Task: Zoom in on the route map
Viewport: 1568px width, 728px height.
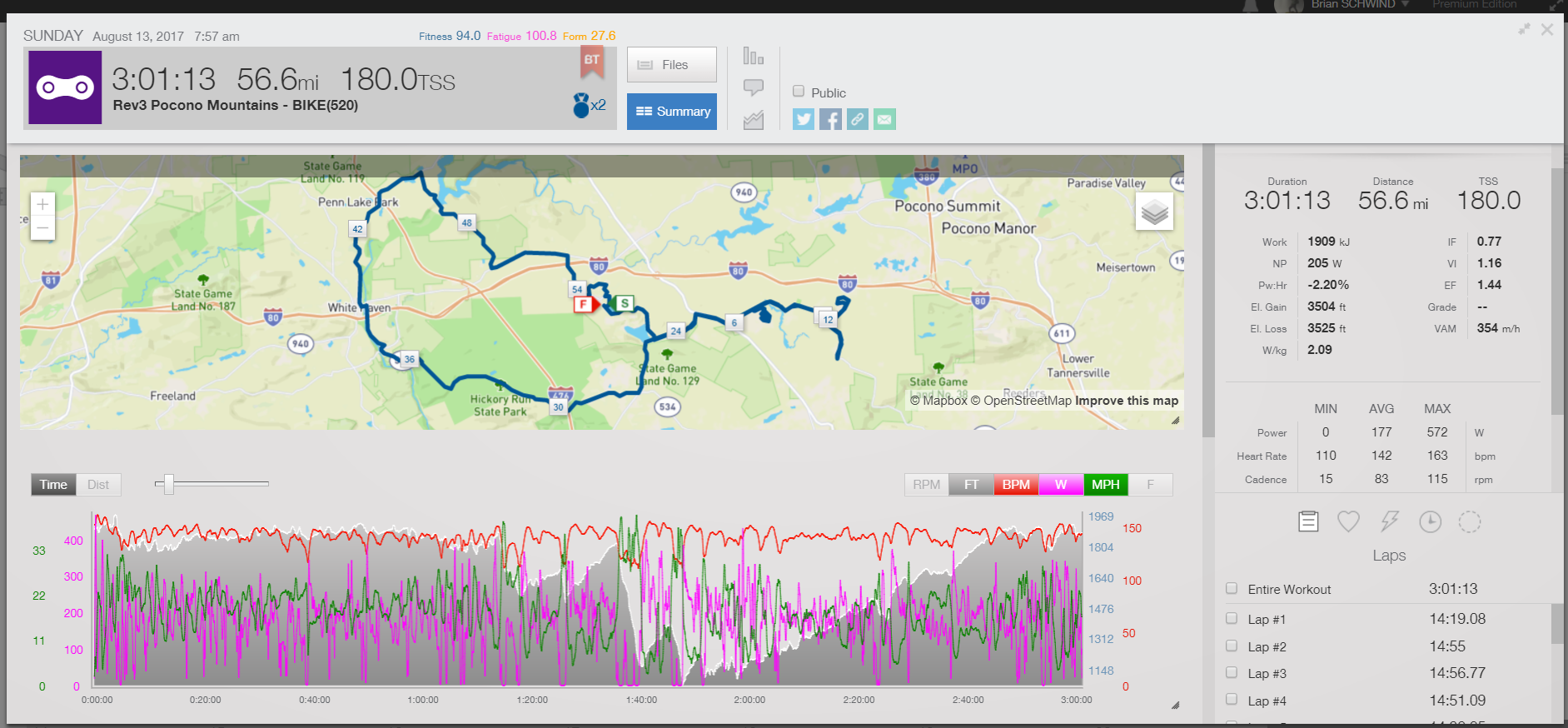Action: click(42, 204)
